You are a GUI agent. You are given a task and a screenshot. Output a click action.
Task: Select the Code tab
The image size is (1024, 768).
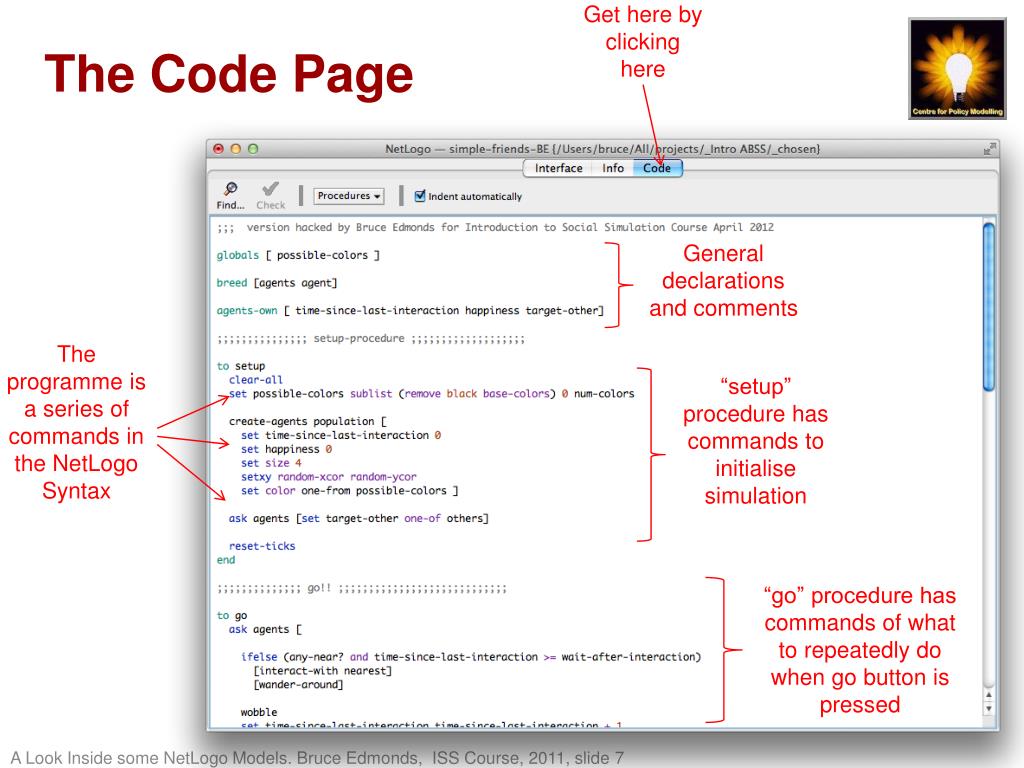657,168
